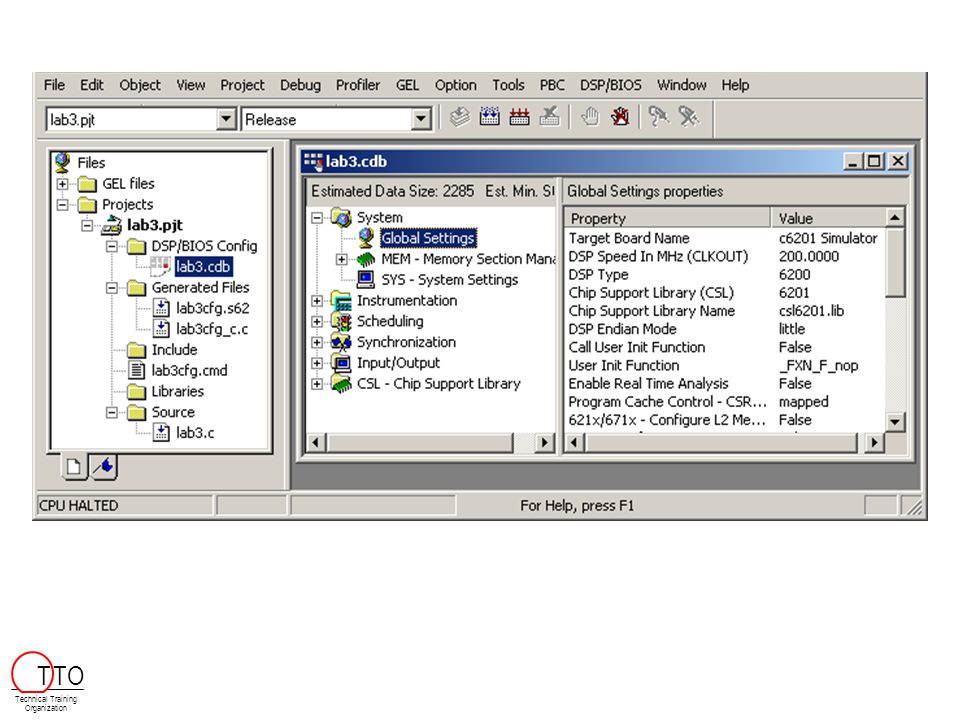This screenshot has width=960, height=720.
Task: Expand the GEL files folder
Action: [x=62, y=184]
